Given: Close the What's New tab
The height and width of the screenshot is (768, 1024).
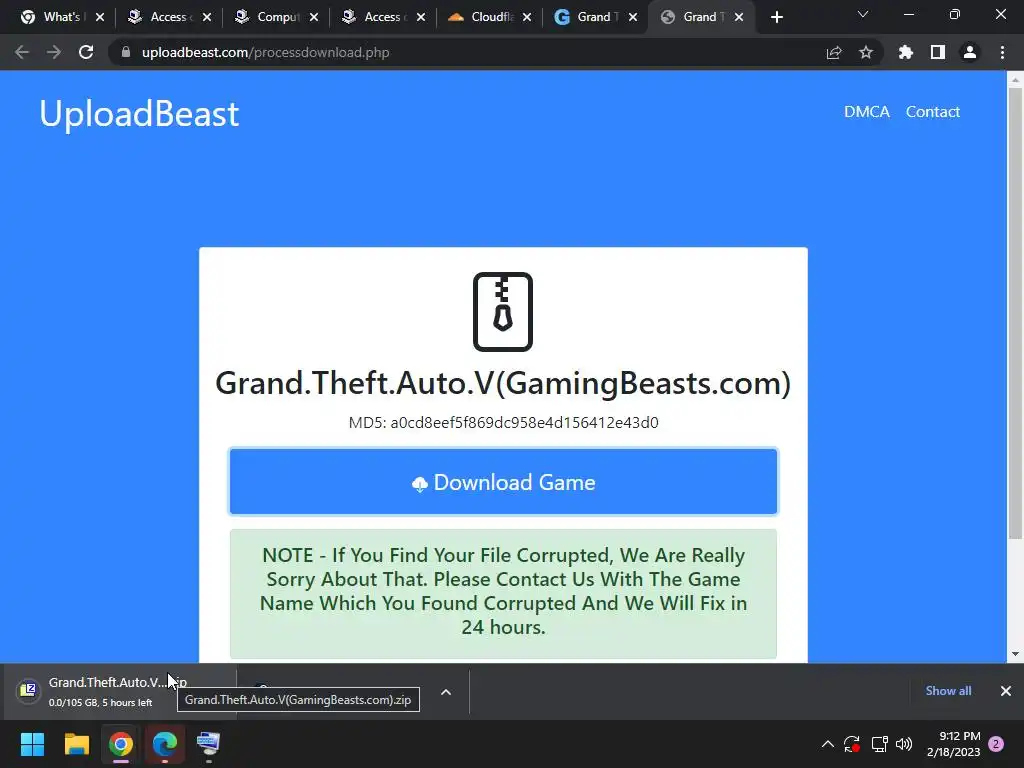Looking at the screenshot, I should (x=100, y=17).
